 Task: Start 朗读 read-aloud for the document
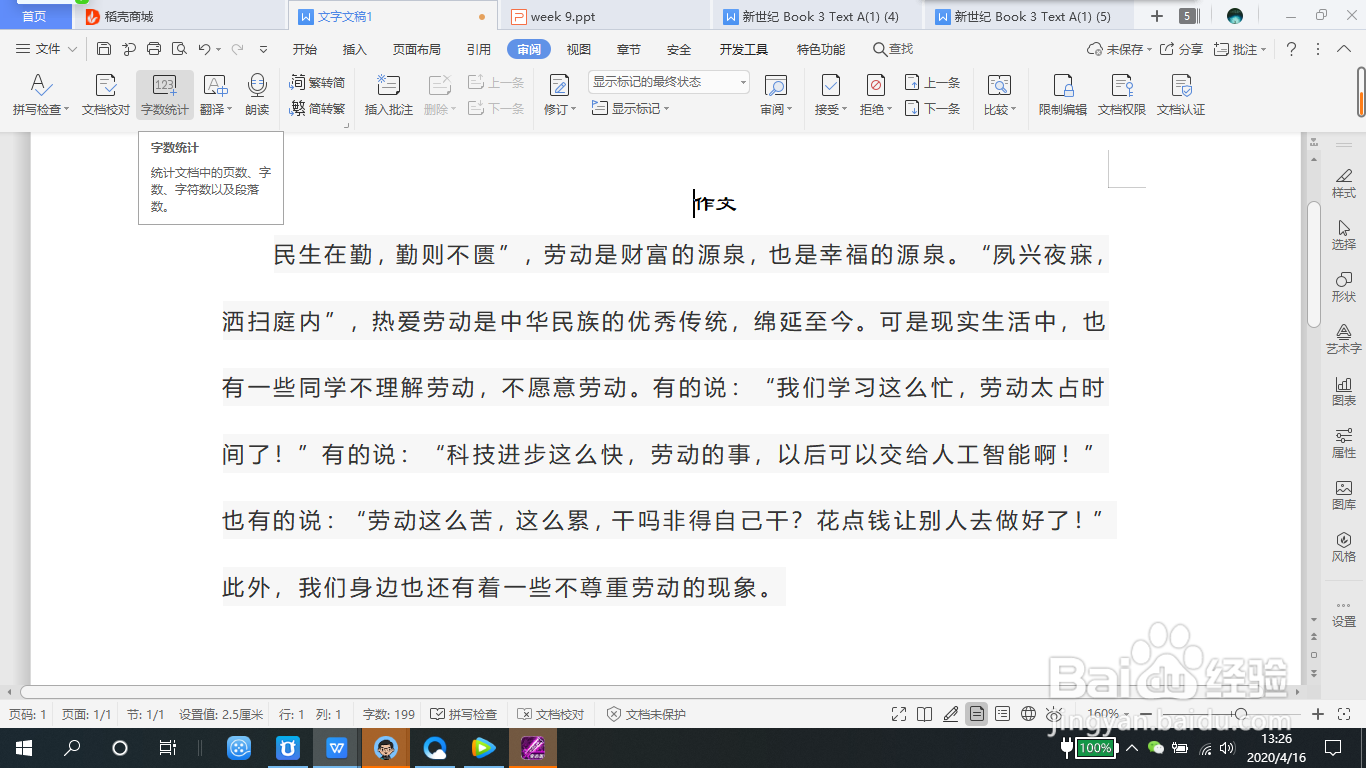257,95
